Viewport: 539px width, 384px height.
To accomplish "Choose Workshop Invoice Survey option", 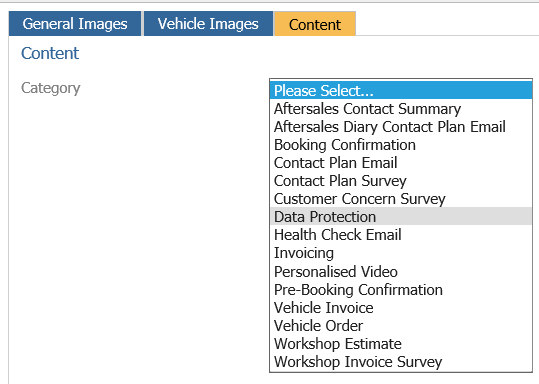I will click(401, 362).
